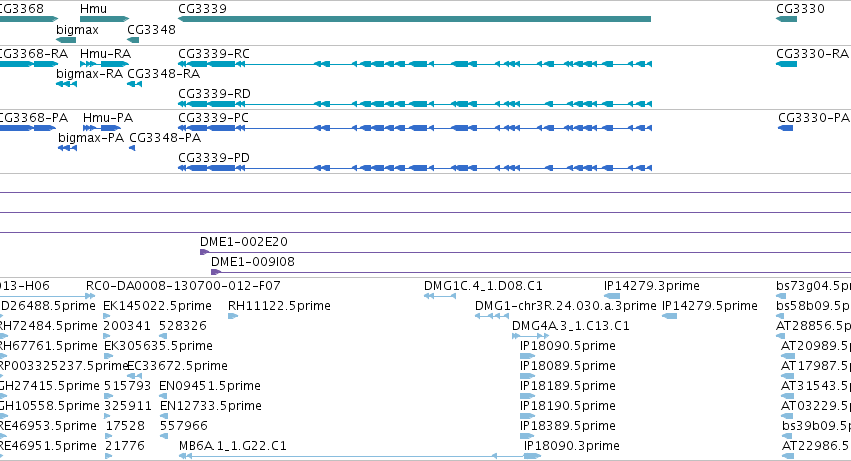
Task: Open EST label RH11122.5prime
Action: click(x=280, y=306)
